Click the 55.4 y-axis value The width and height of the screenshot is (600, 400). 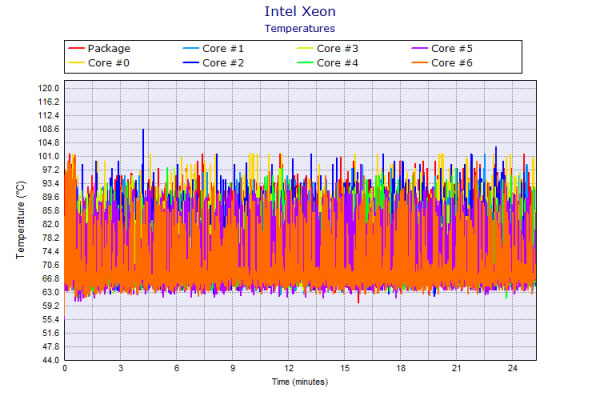point(51,319)
